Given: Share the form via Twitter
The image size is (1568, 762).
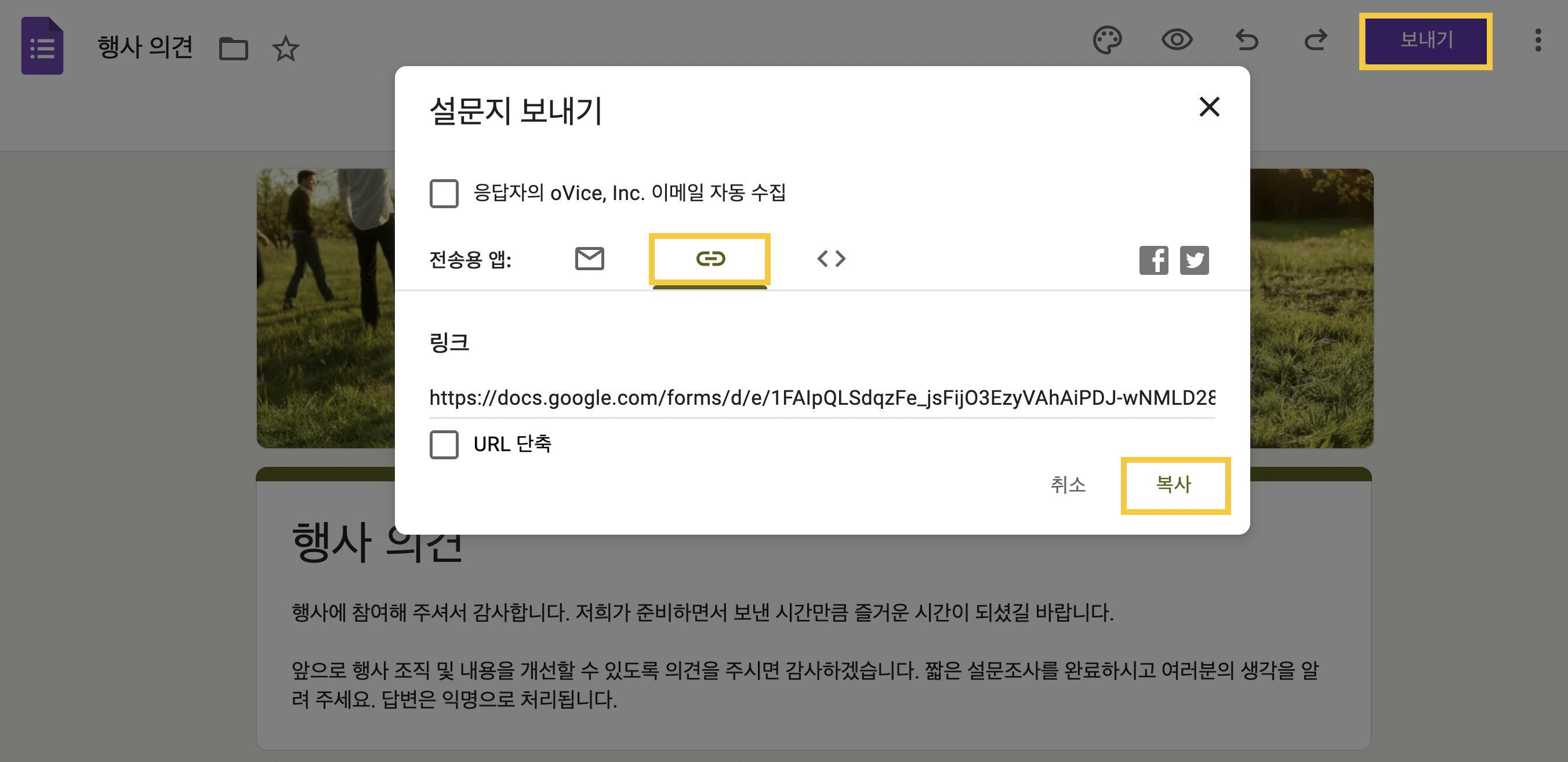Looking at the screenshot, I should pyautogui.click(x=1194, y=260).
